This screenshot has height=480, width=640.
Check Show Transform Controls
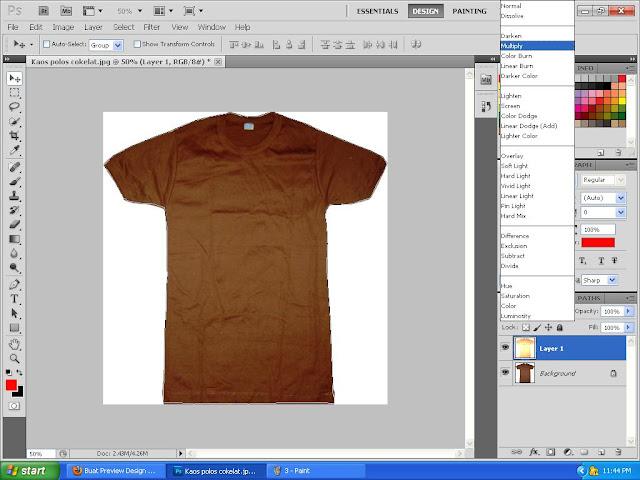[x=137, y=45]
